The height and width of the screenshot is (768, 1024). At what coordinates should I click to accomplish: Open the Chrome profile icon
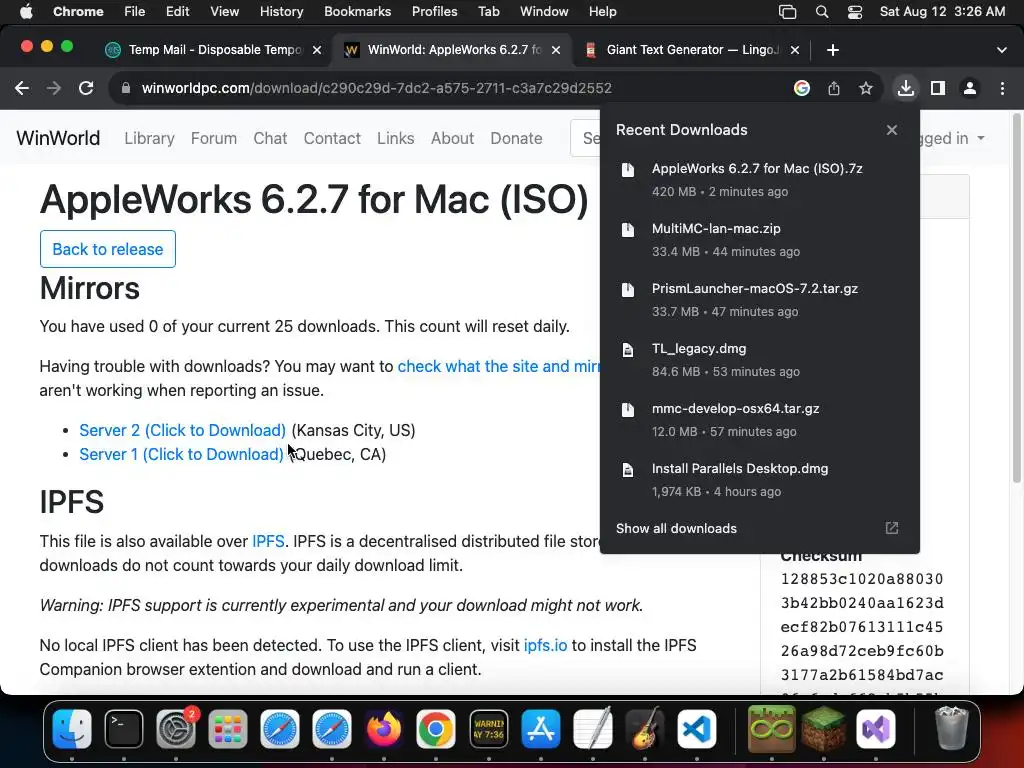click(x=970, y=88)
